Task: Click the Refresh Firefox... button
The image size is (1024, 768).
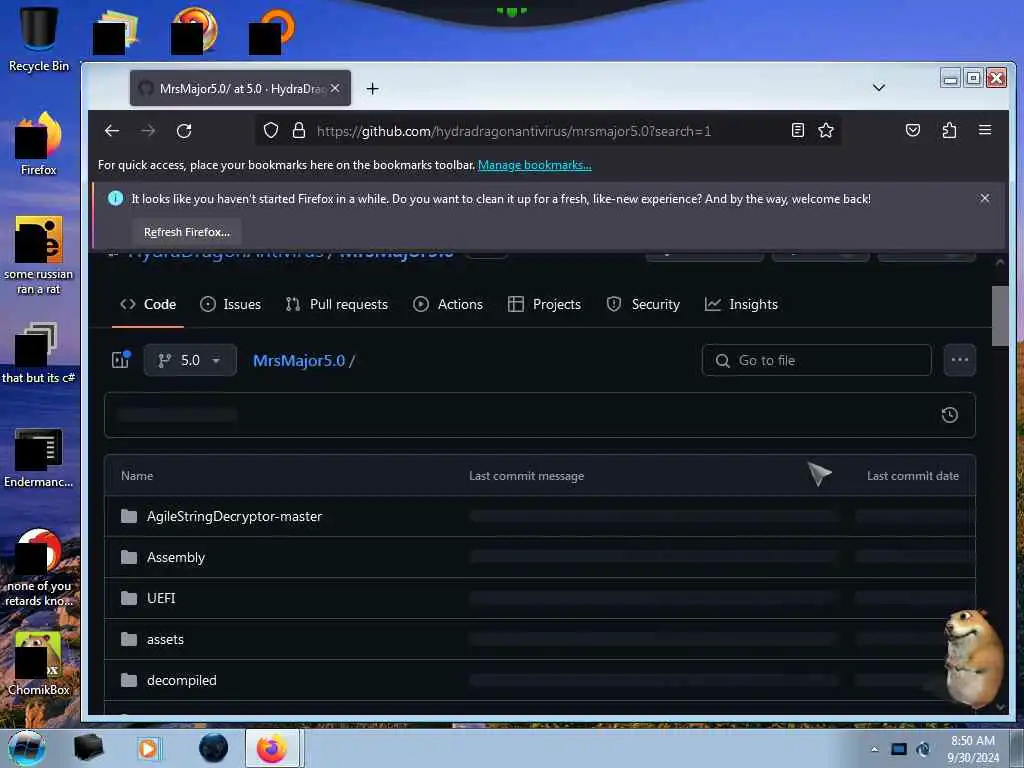Action: pos(187,232)
